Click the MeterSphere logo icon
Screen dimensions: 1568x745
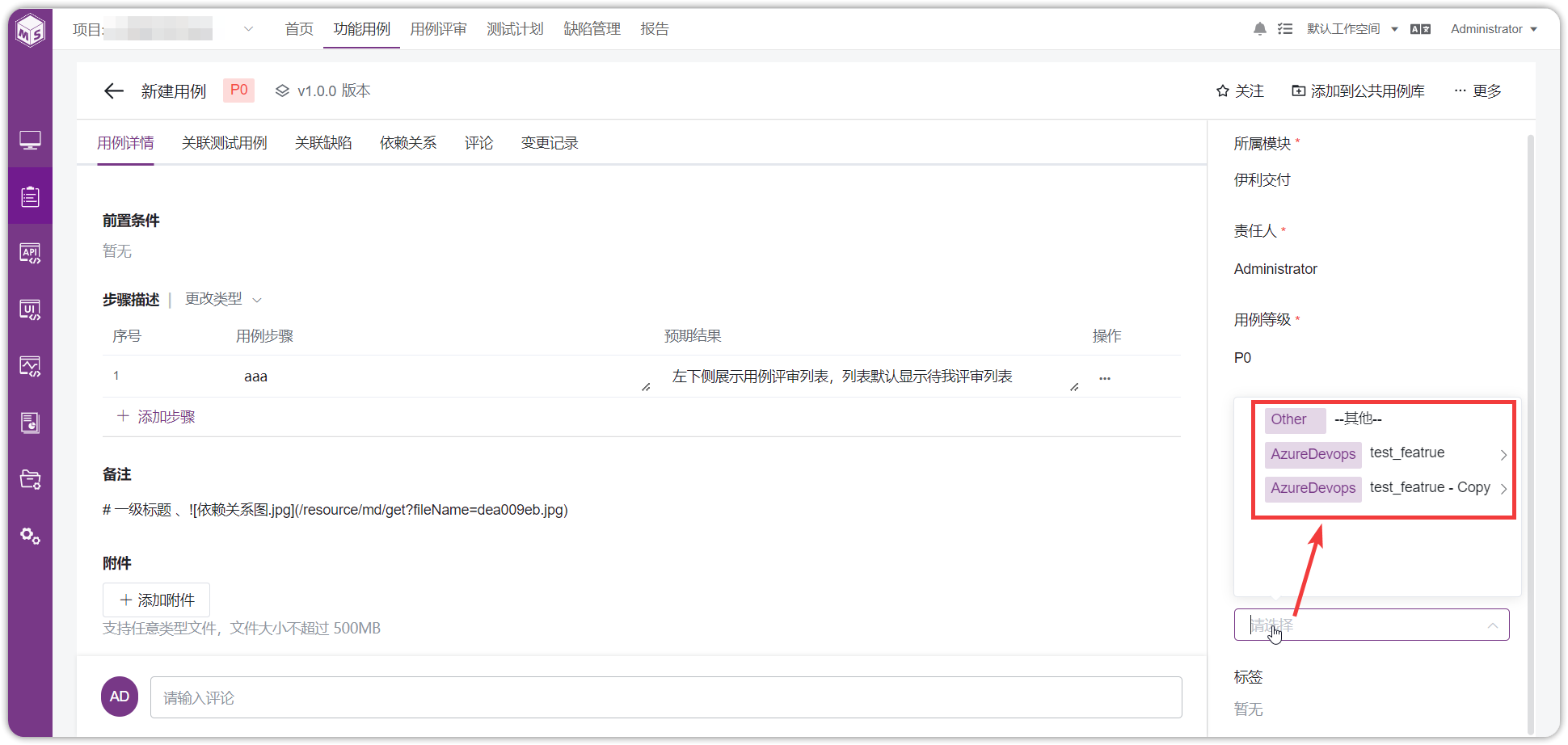click(x=31, y=31)
